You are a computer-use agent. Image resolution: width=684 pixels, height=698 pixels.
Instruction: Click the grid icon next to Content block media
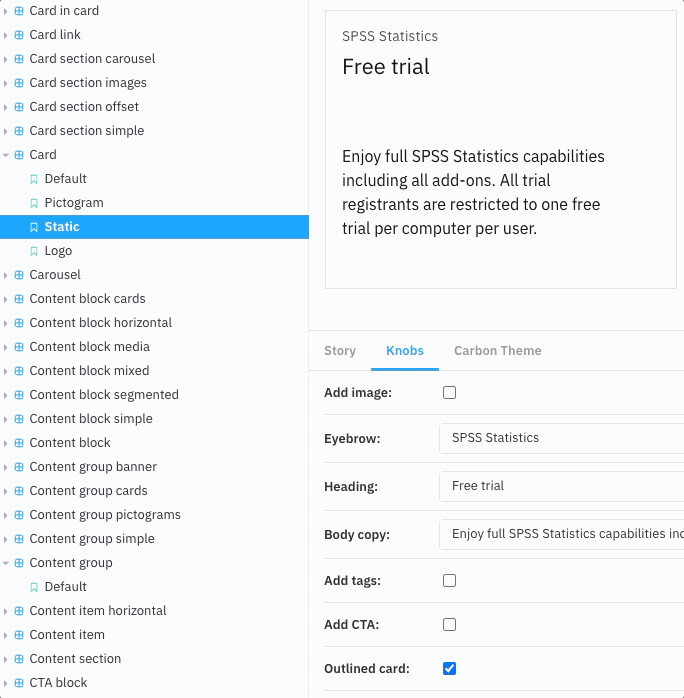click(x=19, y=347)
